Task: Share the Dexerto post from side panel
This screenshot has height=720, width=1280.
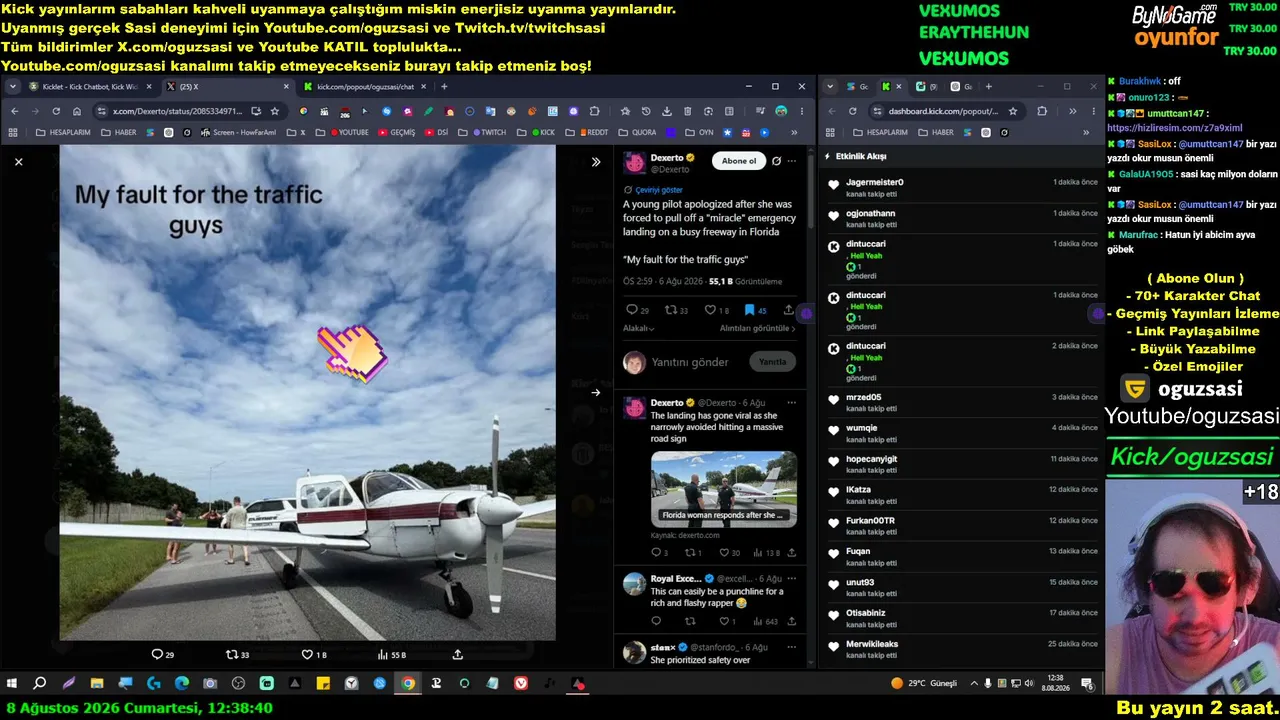Action: (789, 311)
